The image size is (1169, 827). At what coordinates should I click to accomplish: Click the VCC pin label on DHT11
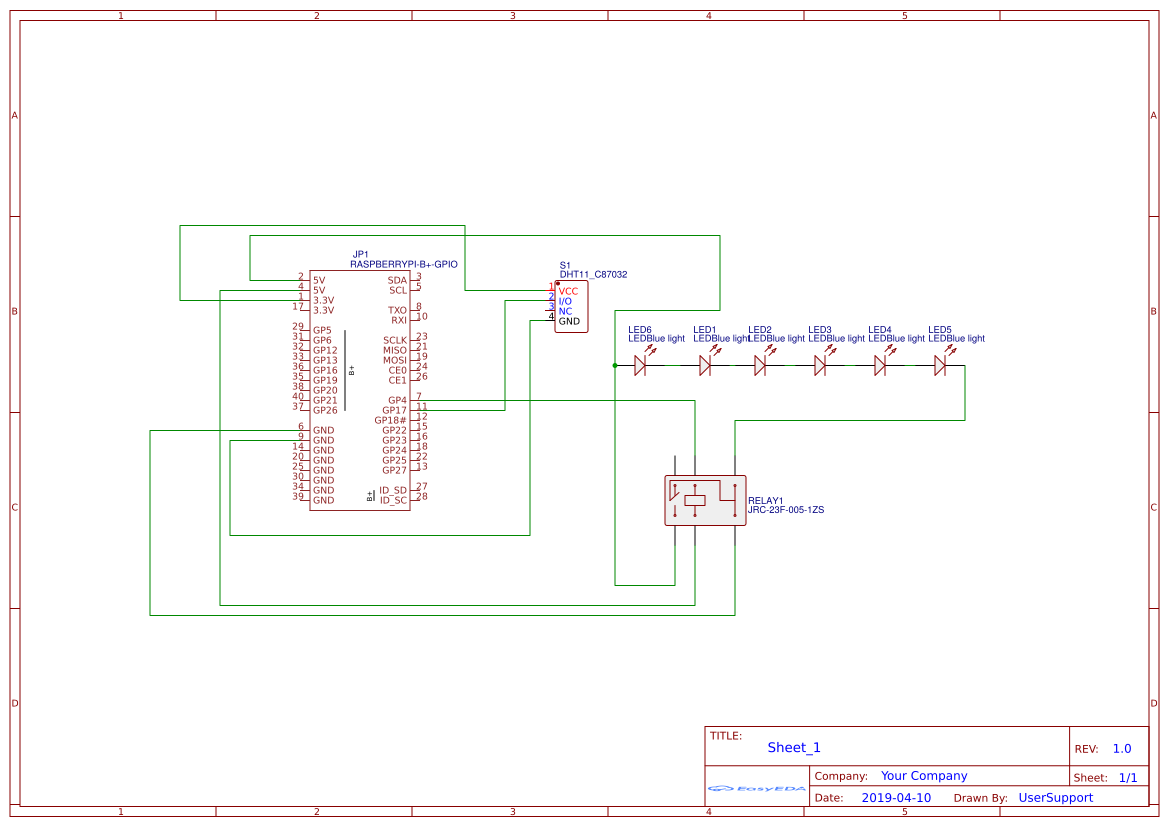pyautogui.click(x=568, y=292)
